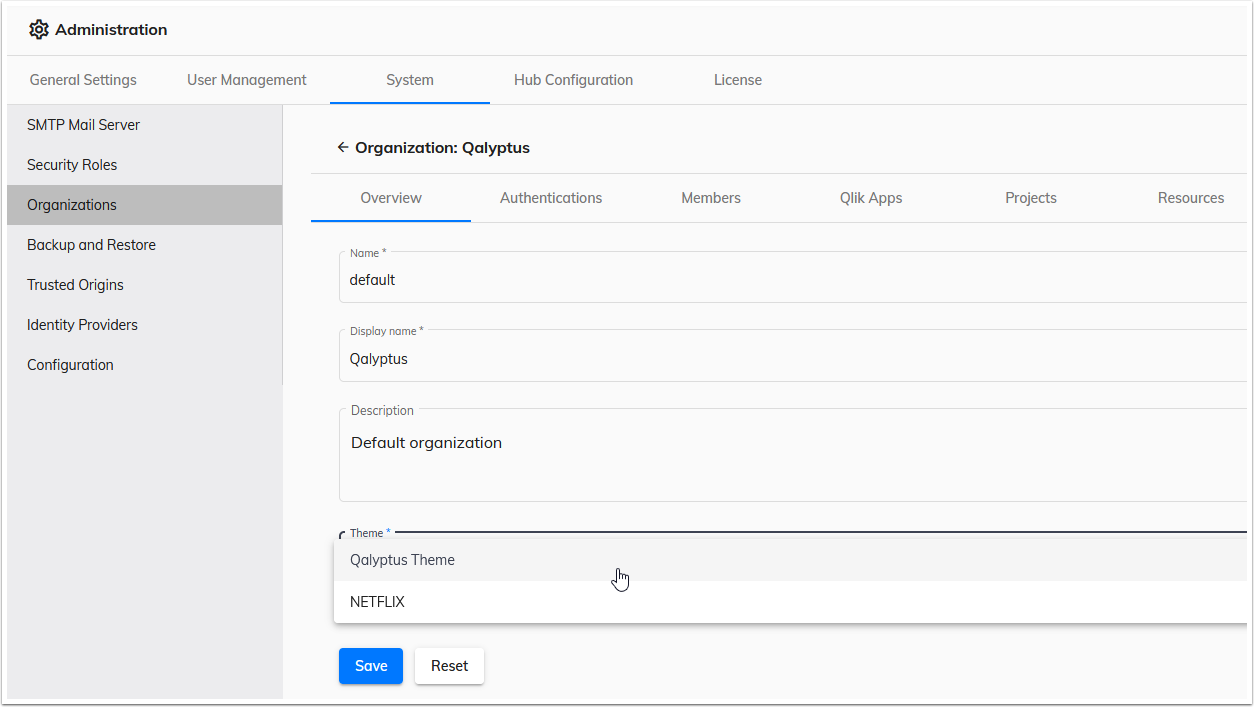
Task: Open Identity Providers from the sidebar
Action: pyautogui.click(x=82, y=324)
